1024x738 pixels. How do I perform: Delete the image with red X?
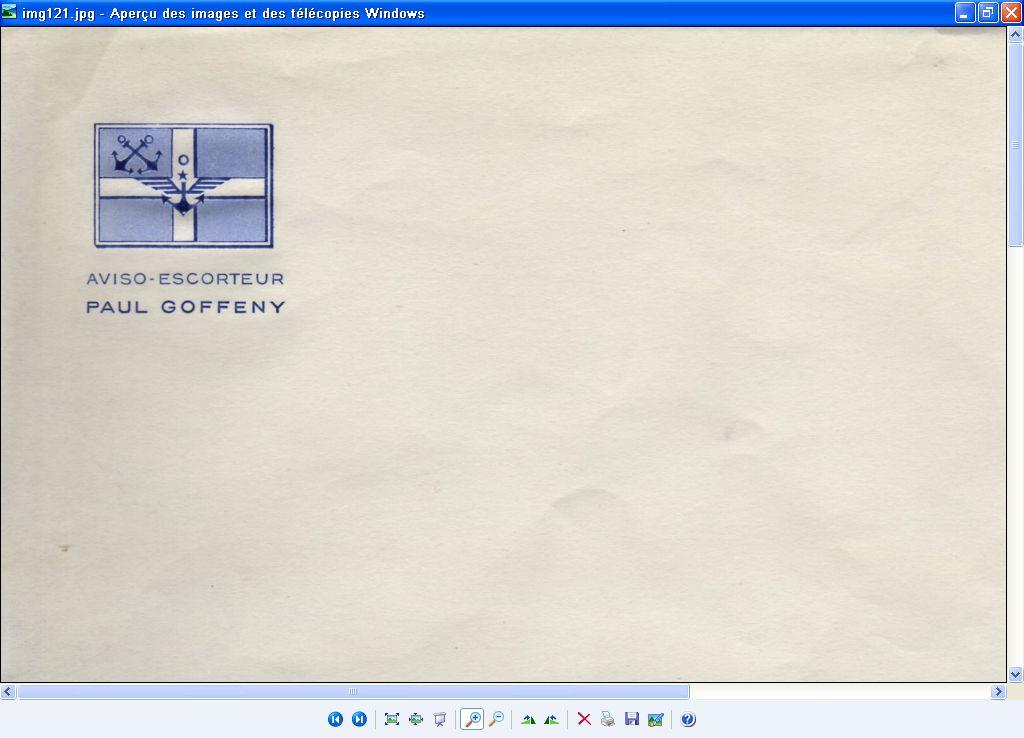pyautogui.click(x=584, y=719)
